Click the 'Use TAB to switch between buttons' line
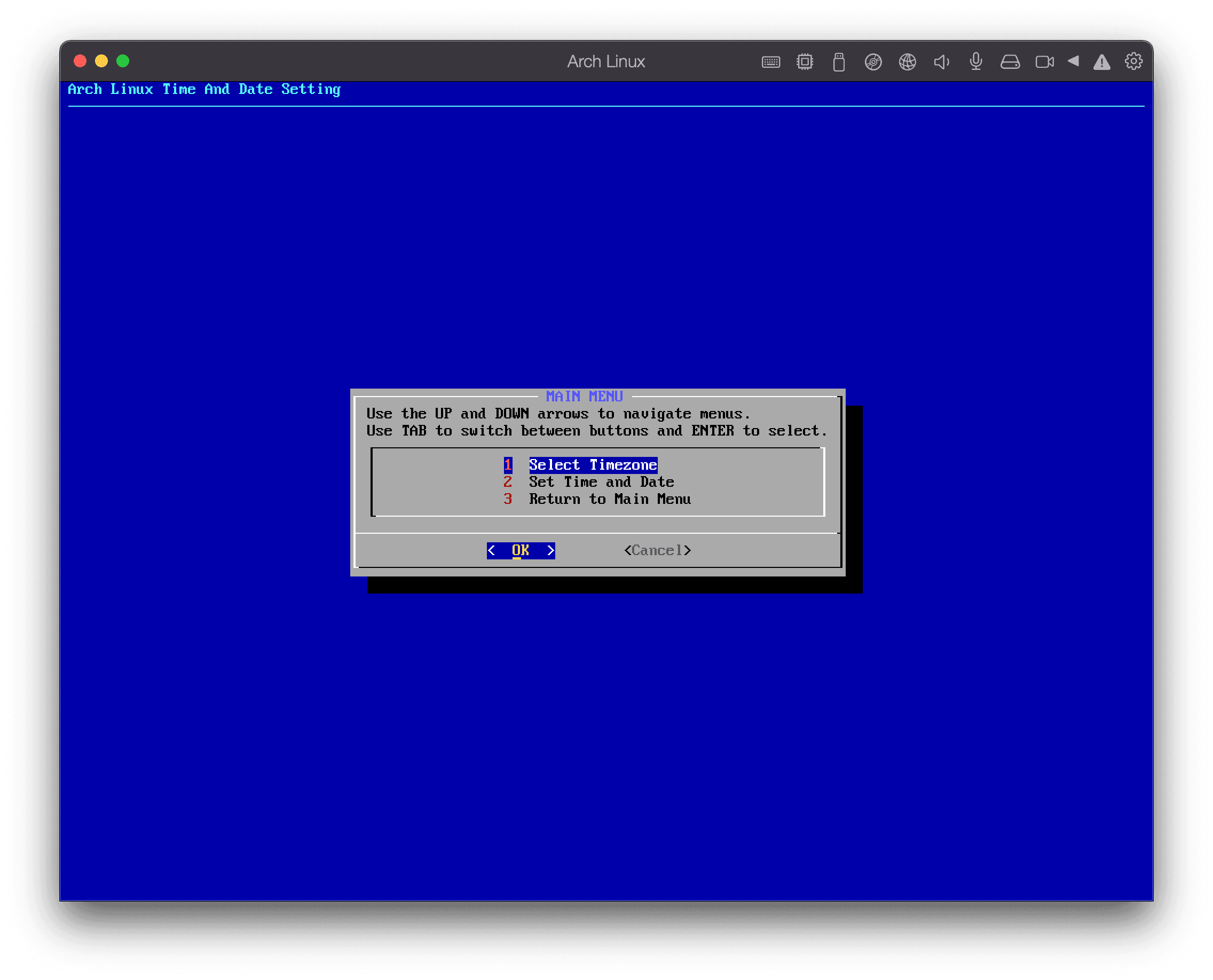 click(597, 431)
